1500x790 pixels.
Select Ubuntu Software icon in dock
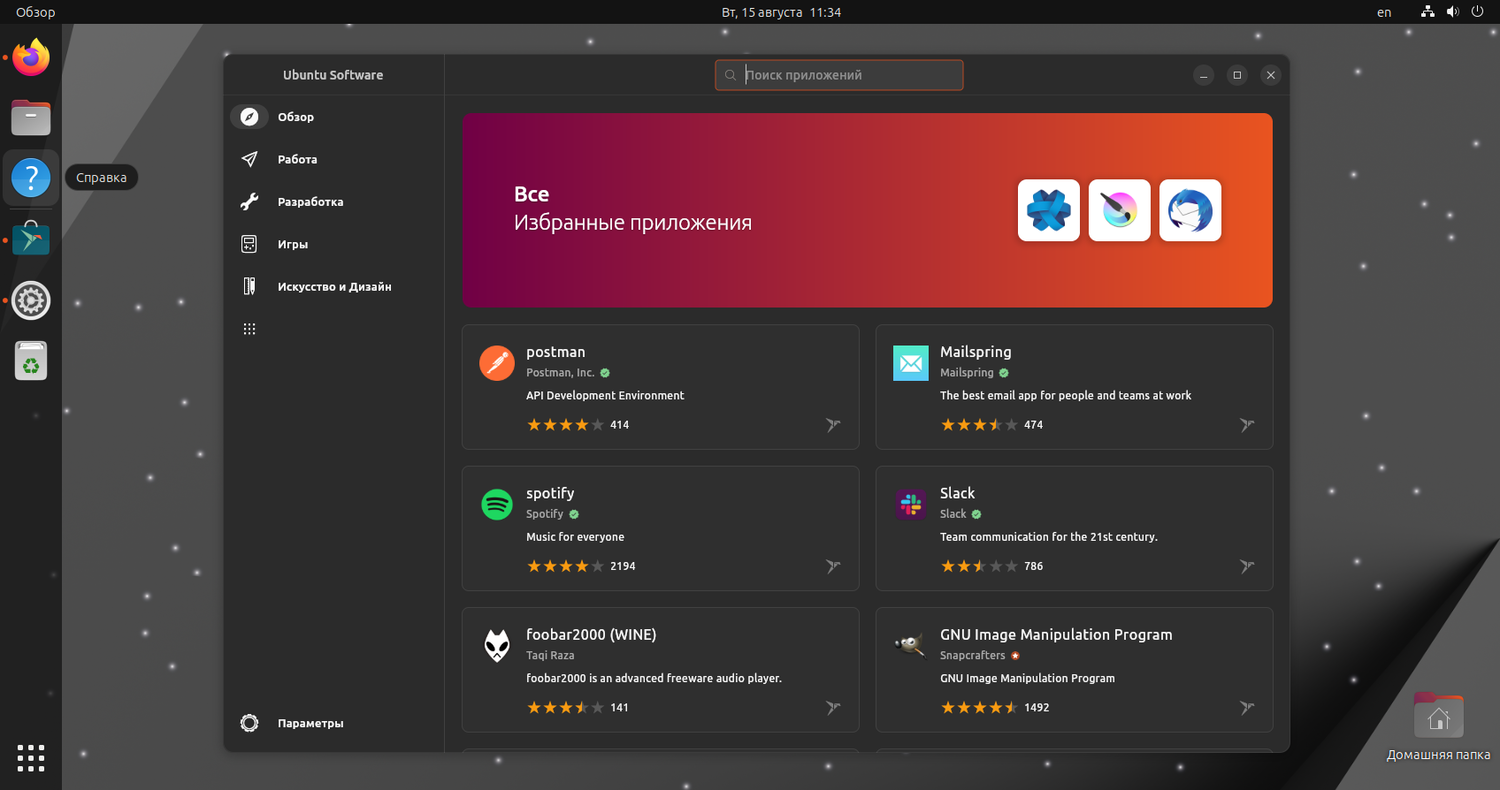click(x=31, y=240)
